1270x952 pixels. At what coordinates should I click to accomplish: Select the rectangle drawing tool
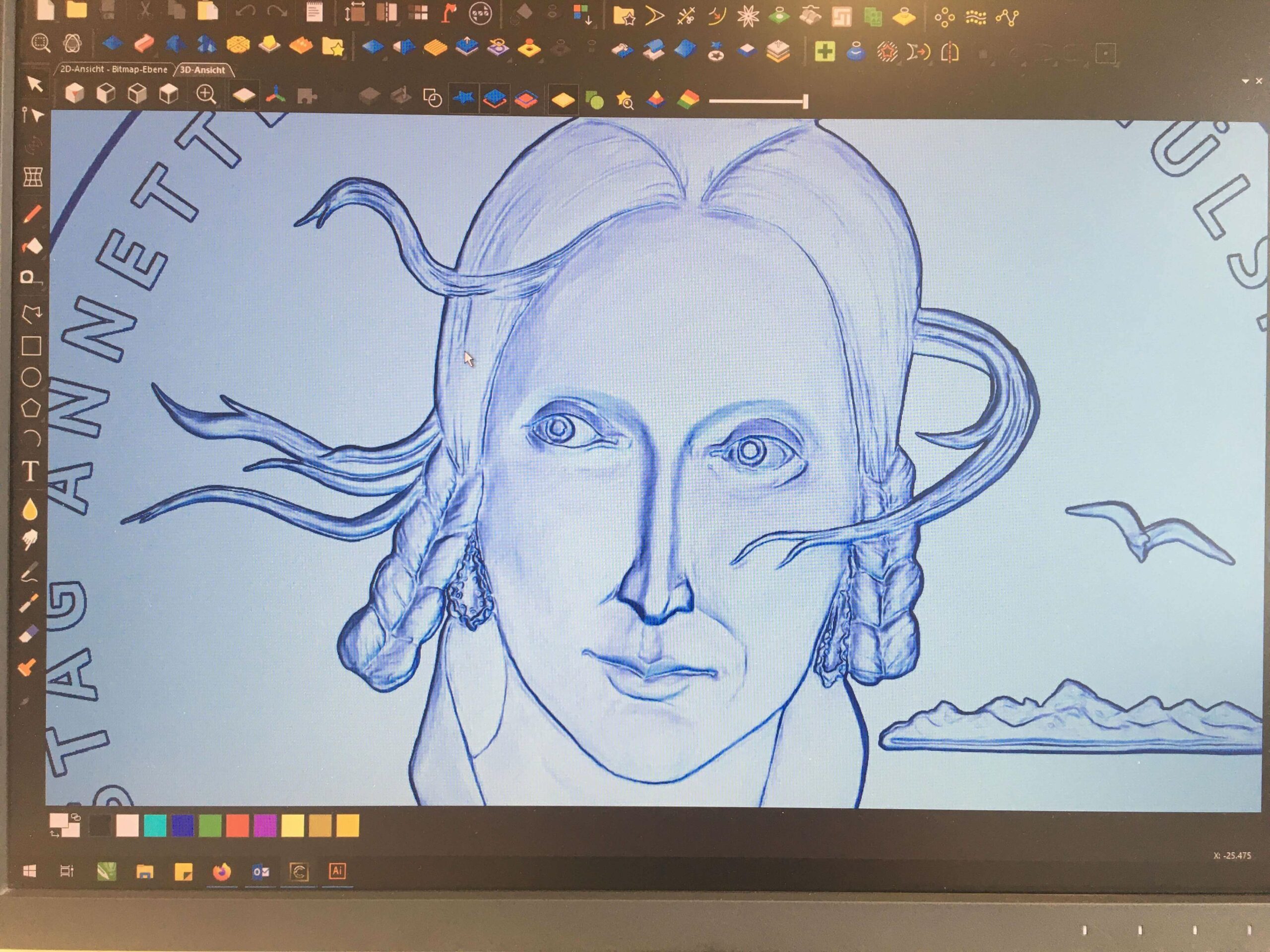31,346
